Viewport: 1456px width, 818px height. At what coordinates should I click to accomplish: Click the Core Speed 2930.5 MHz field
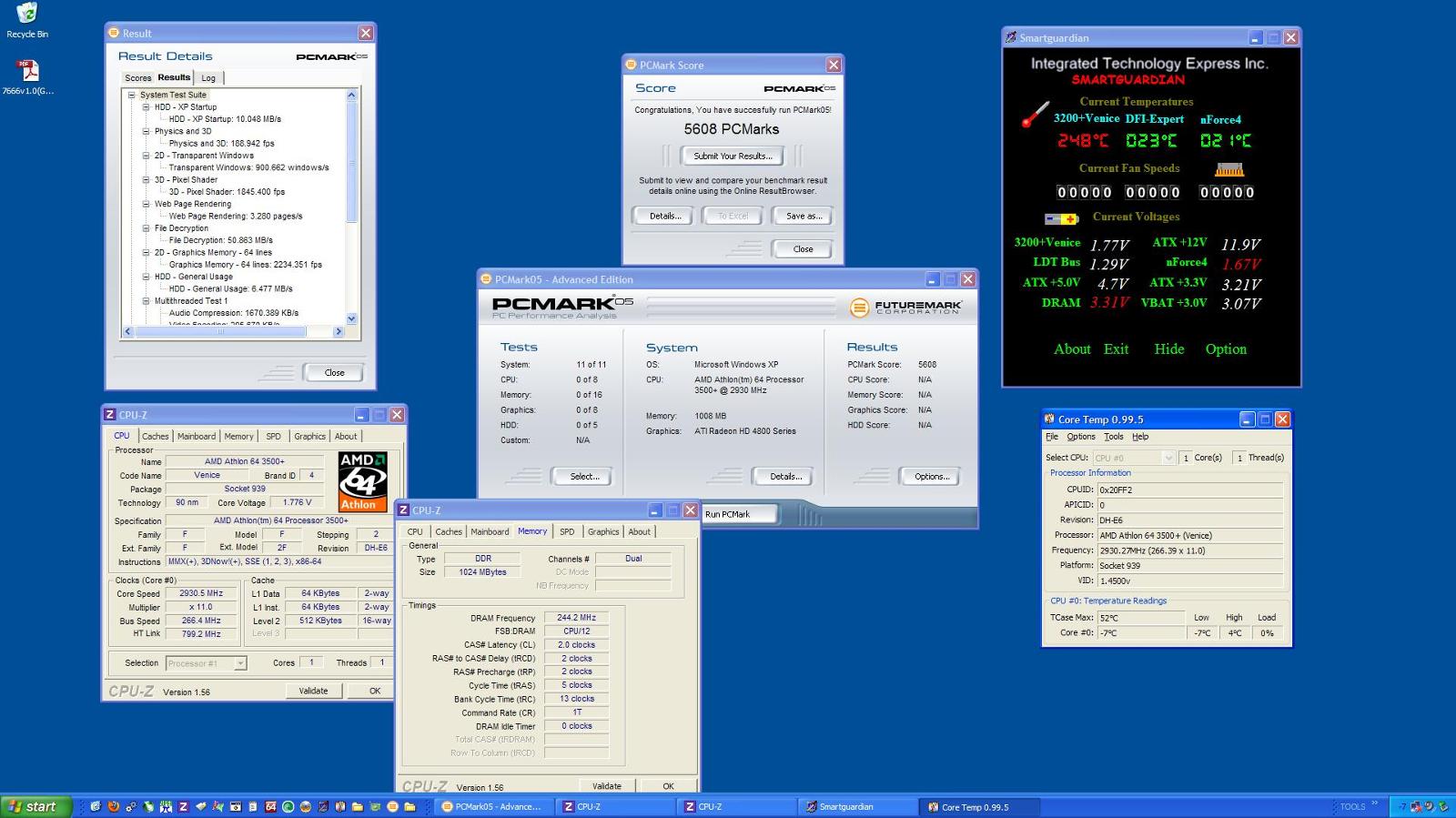(x=201, y=593)
